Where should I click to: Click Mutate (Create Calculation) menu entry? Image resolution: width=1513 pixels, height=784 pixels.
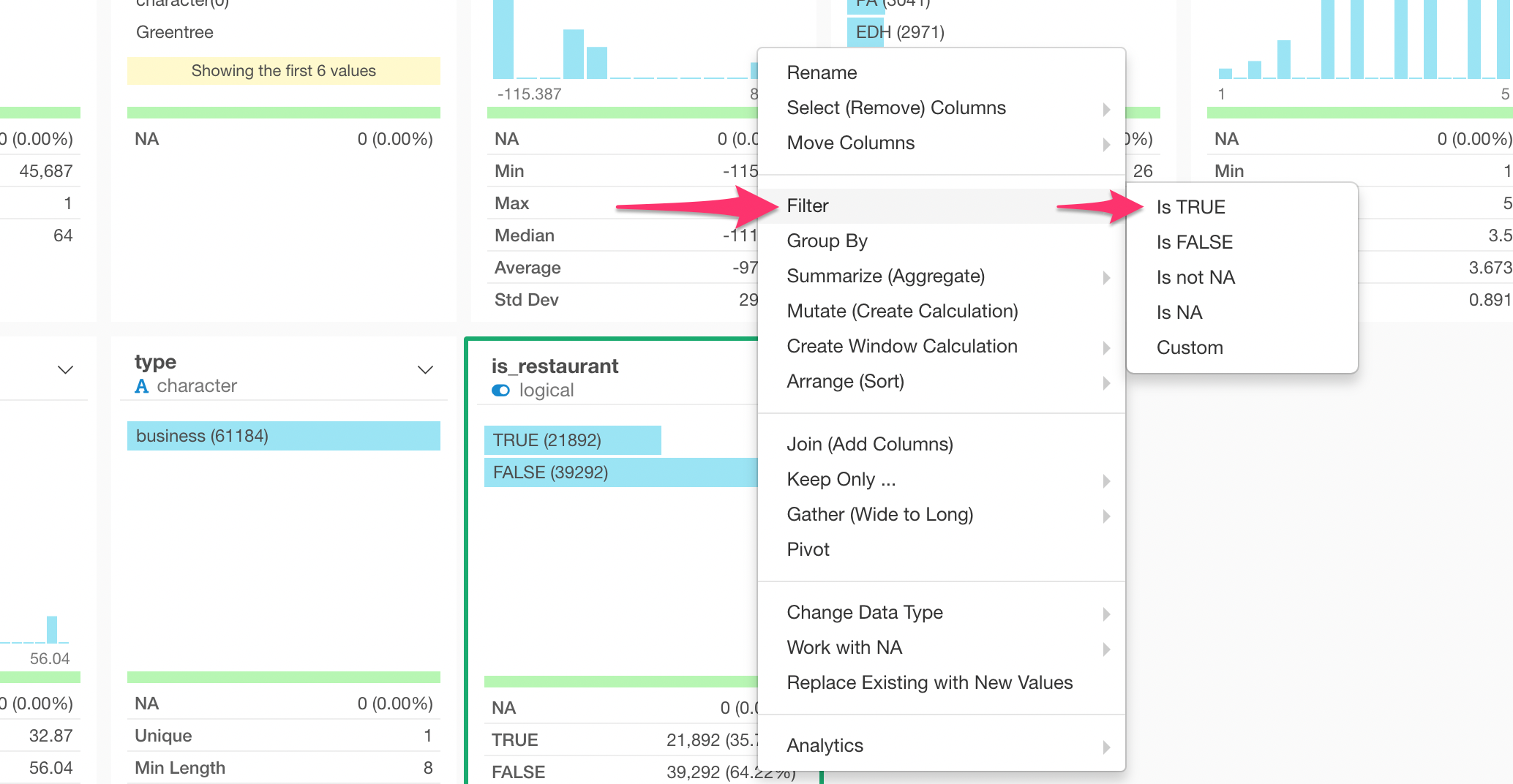pos(902,311)
